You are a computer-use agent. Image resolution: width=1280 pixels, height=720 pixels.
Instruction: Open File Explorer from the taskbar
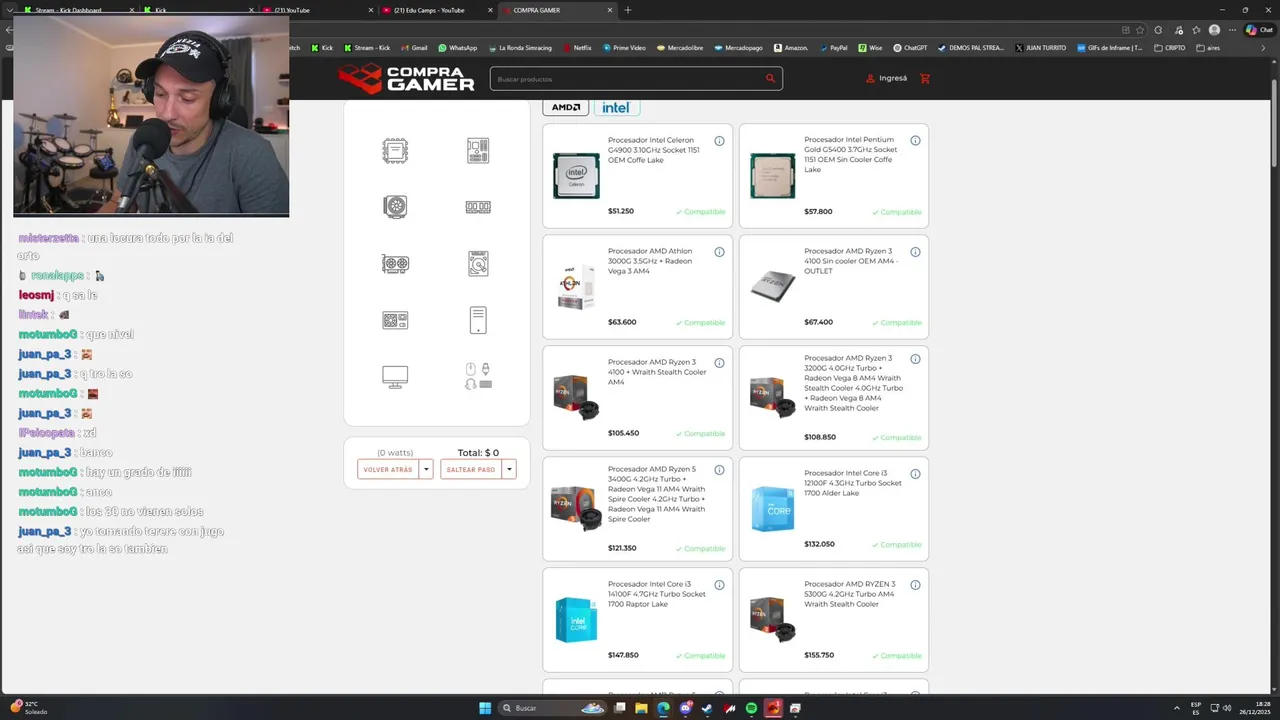tap(642, 708)
